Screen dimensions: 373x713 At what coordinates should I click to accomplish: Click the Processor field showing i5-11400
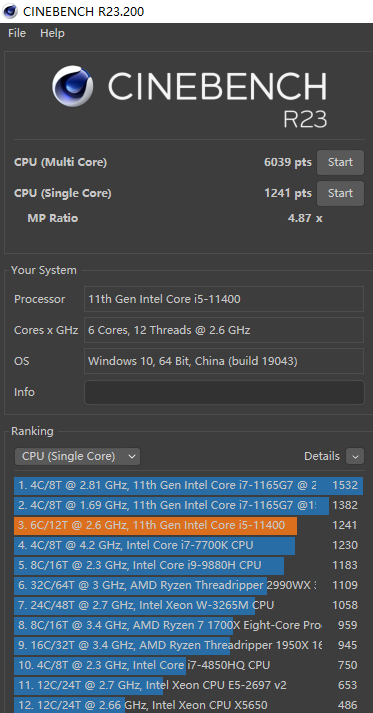click(x=224, y=299)
